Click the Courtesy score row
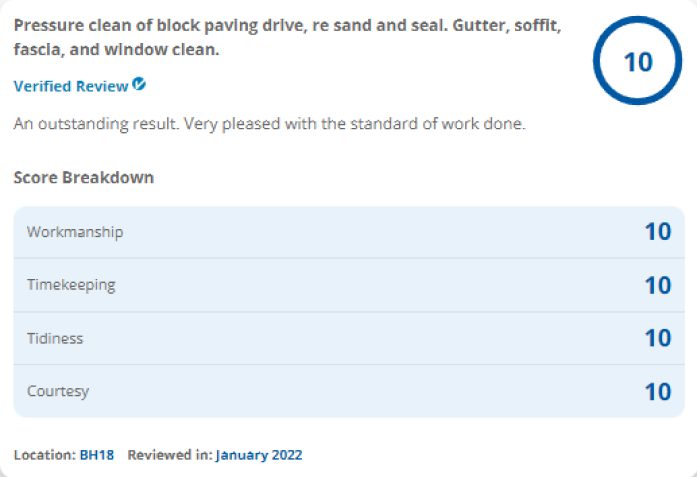Screen dimensions: 697x477 349,391
